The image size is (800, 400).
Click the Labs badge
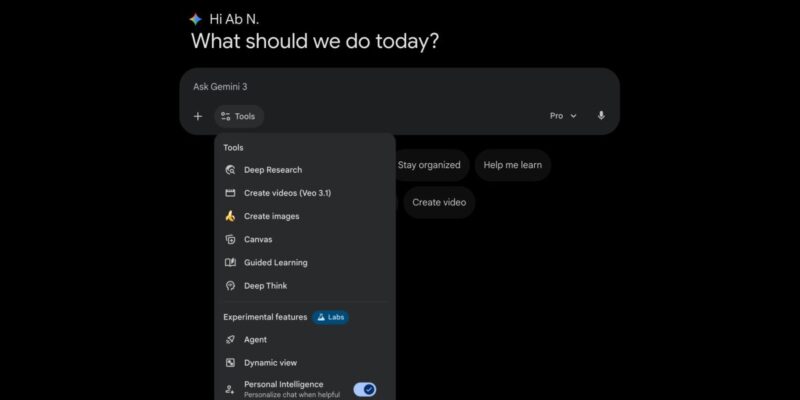pyautogui.click(x=331, y=317)
